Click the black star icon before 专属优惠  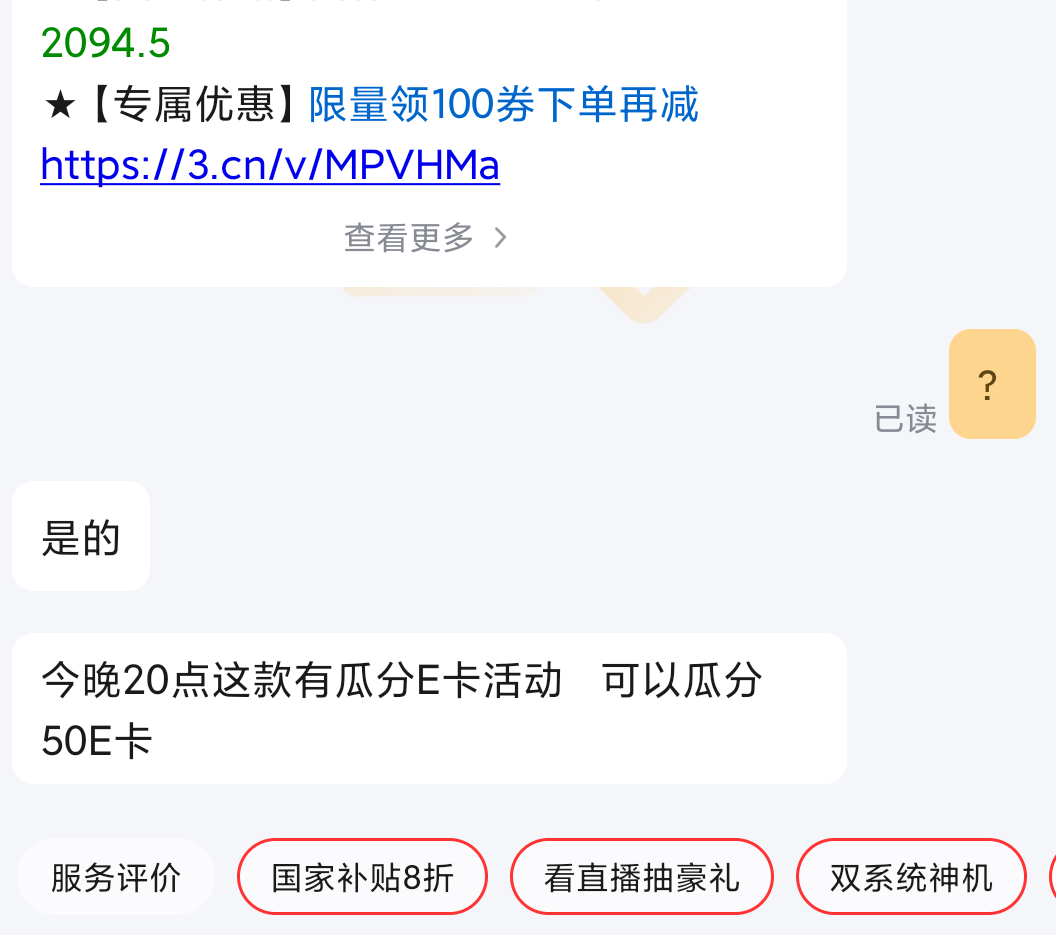point(60,105)
